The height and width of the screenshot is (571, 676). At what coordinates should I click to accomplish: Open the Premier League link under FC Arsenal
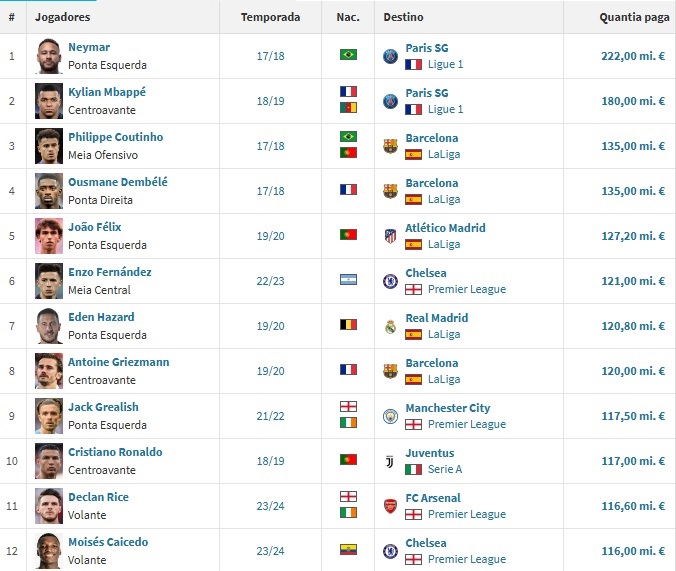(467, 515)
